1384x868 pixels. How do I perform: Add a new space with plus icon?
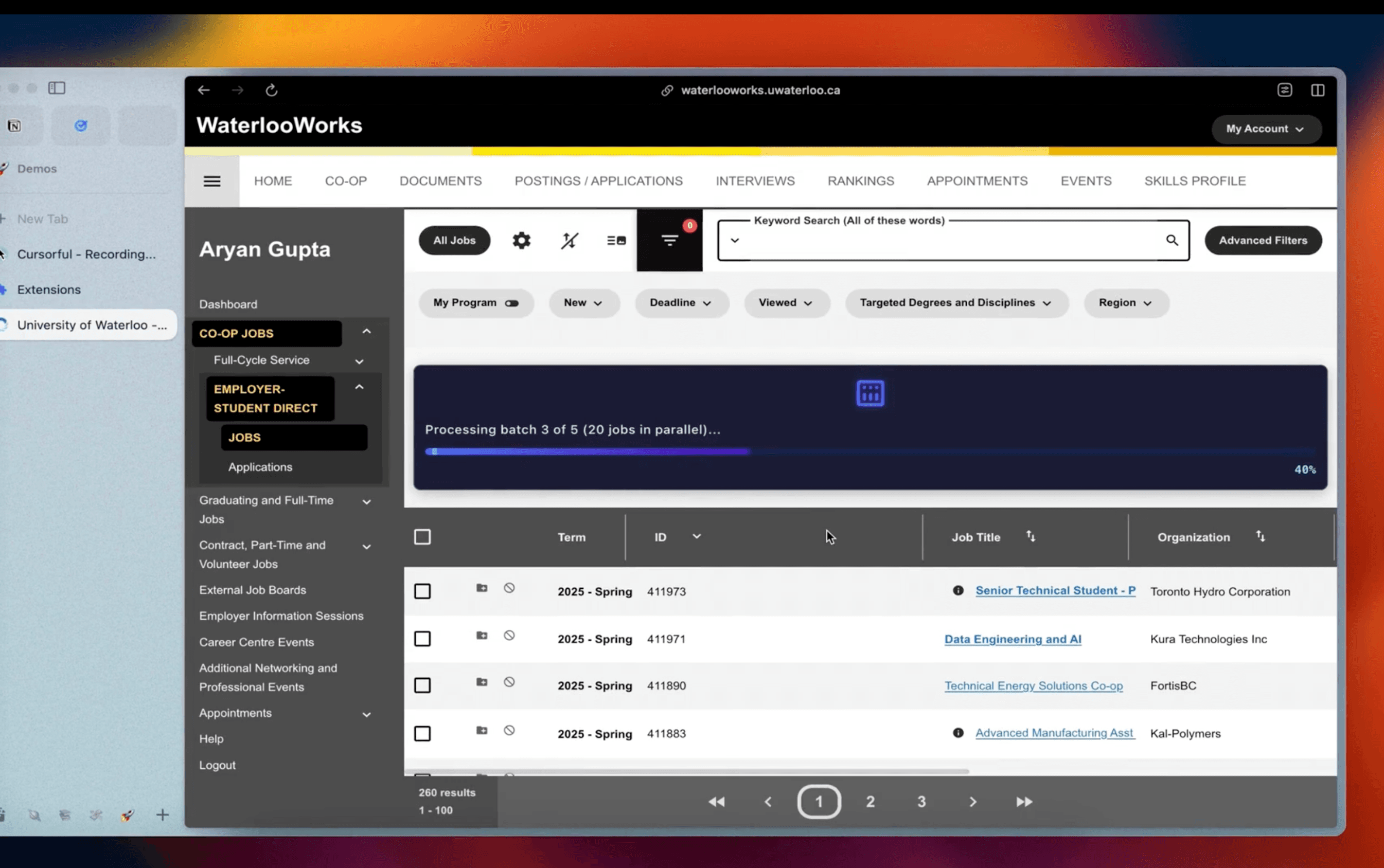163,815
